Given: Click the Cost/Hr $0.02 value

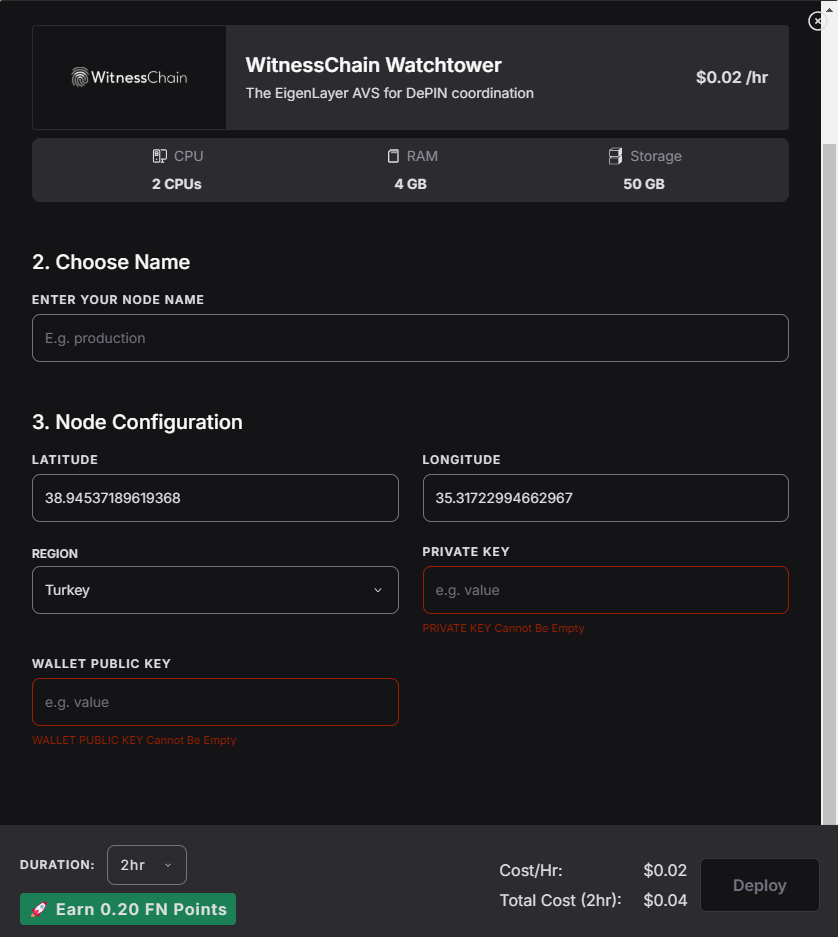Looking at the screenshot, I should 665,871.
